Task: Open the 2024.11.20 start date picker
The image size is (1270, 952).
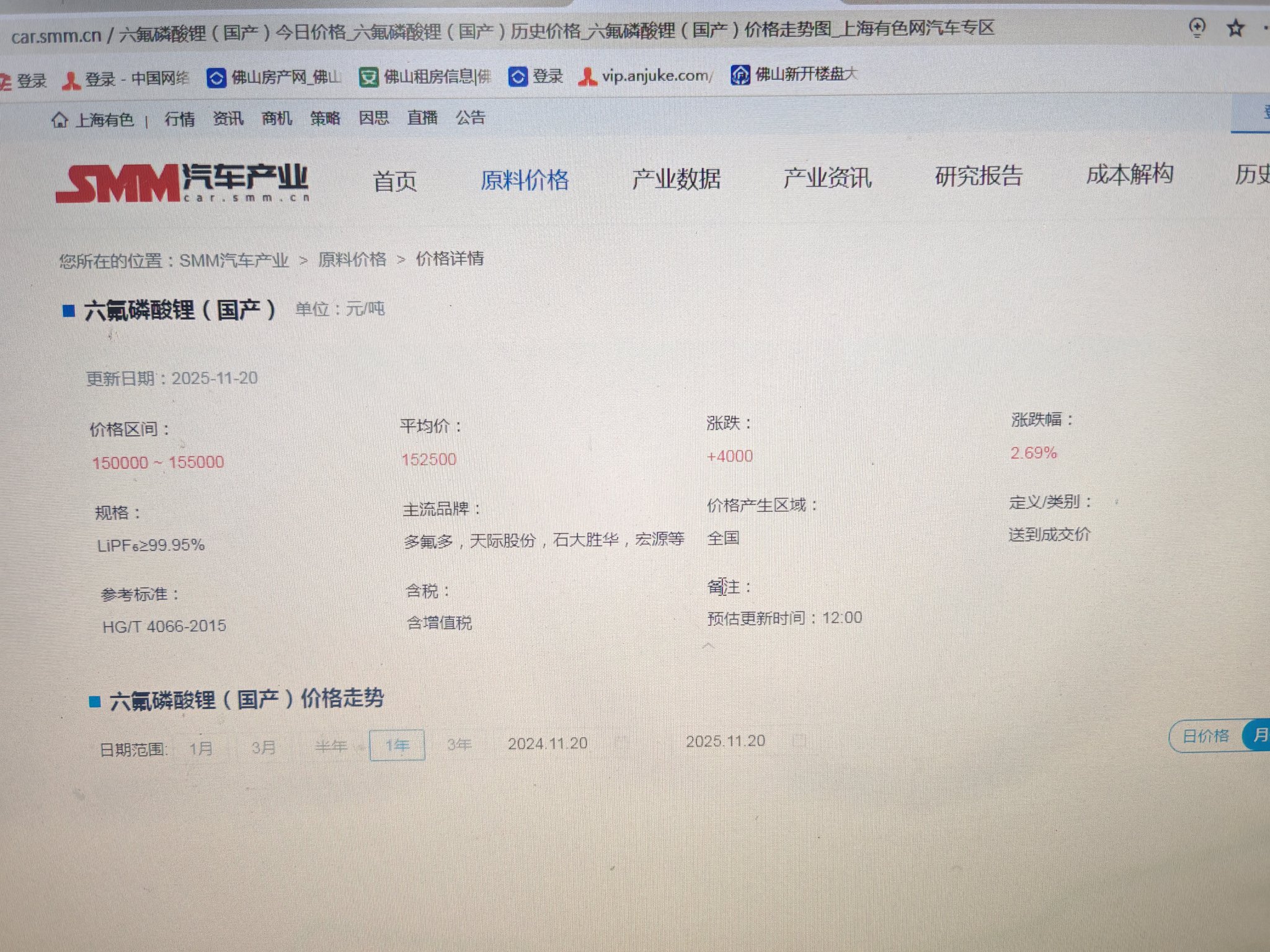Action: [x=548, y=743]
